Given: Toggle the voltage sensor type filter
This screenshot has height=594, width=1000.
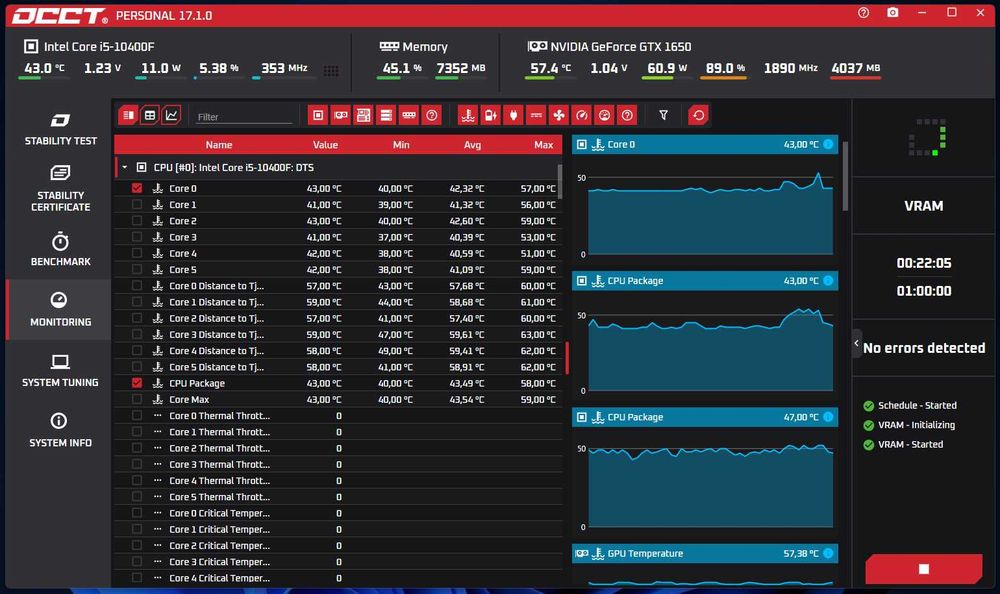Looking at the screenshot, I should click(x=490, y=115).
